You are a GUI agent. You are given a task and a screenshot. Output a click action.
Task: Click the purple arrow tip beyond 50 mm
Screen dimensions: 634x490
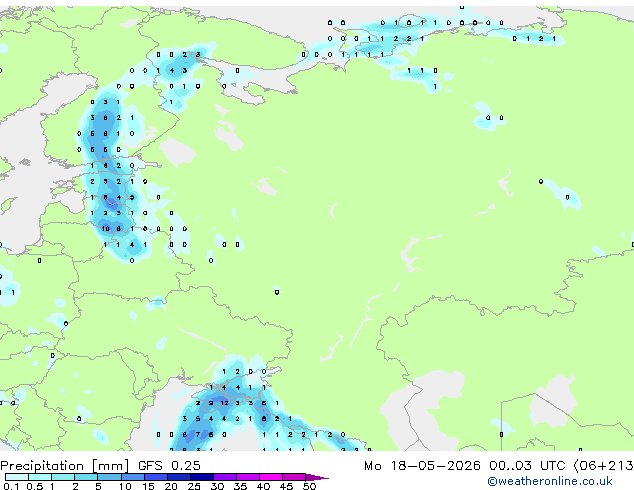(317, 477)
